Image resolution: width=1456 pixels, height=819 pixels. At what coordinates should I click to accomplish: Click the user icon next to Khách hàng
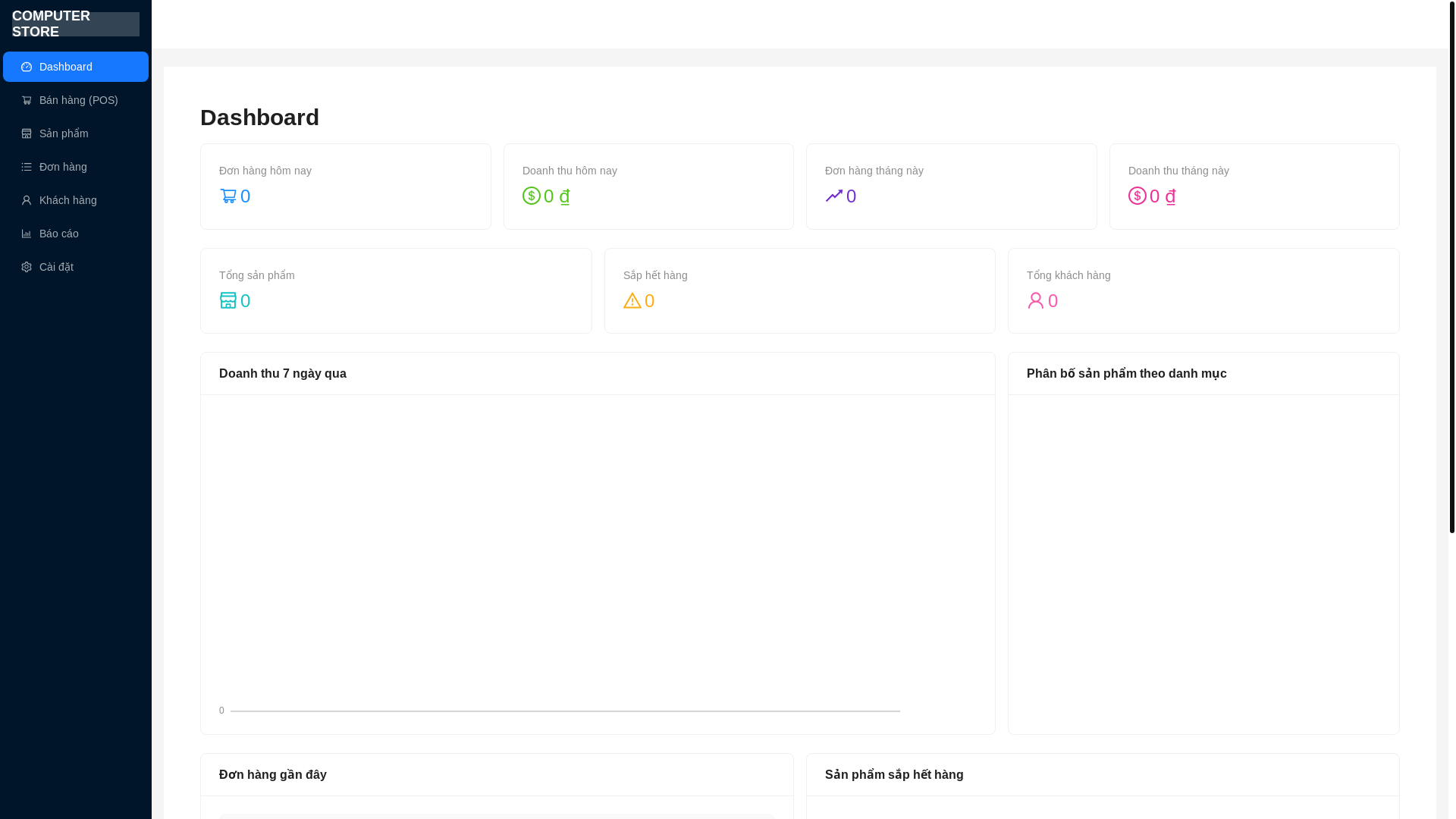coord(27,200)
